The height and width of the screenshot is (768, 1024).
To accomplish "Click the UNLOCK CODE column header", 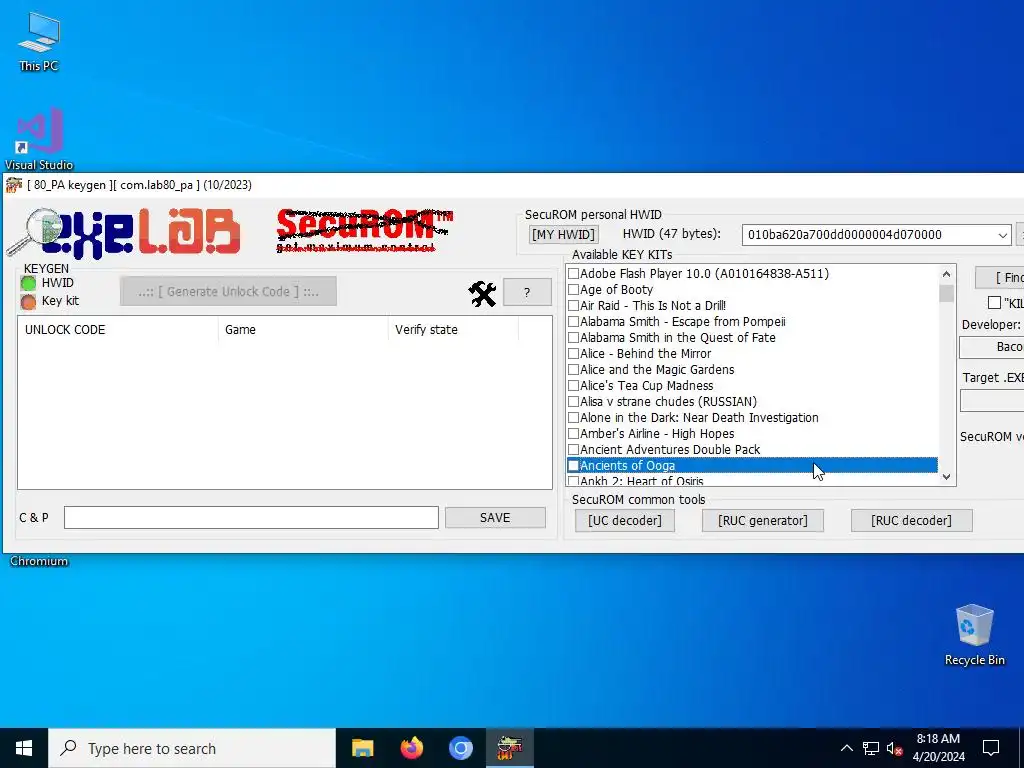I will 118,330.
